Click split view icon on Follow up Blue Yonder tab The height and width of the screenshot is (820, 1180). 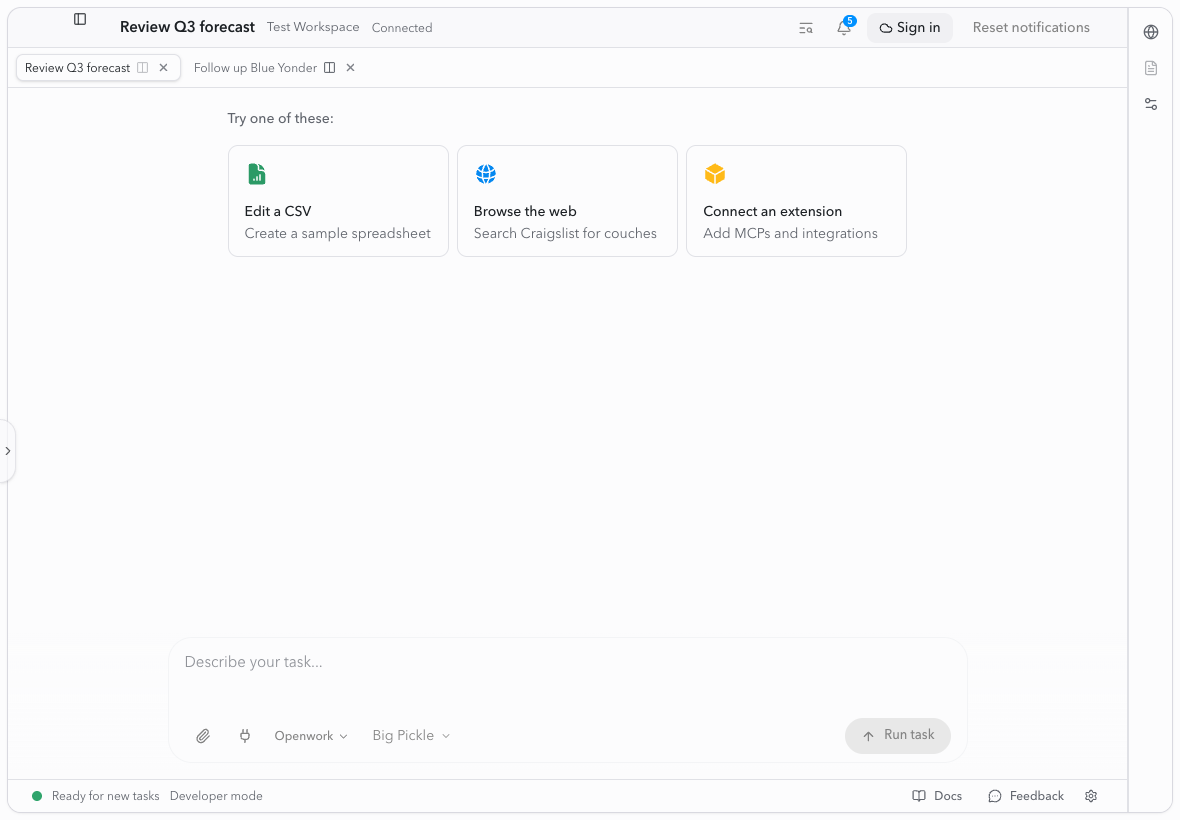tap(330, 68)
